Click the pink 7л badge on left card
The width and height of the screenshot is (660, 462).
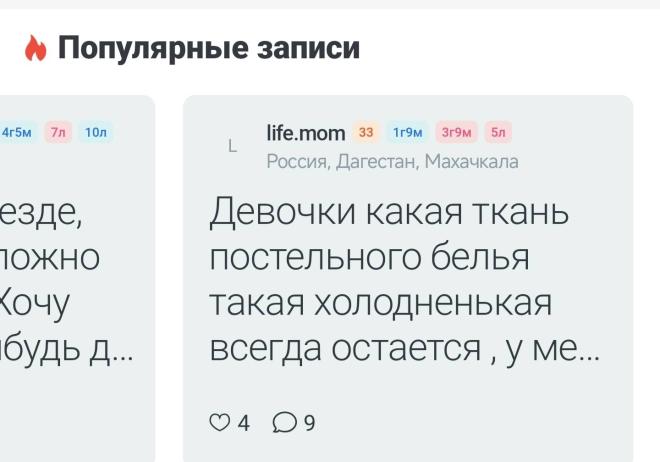pos(58,133)
